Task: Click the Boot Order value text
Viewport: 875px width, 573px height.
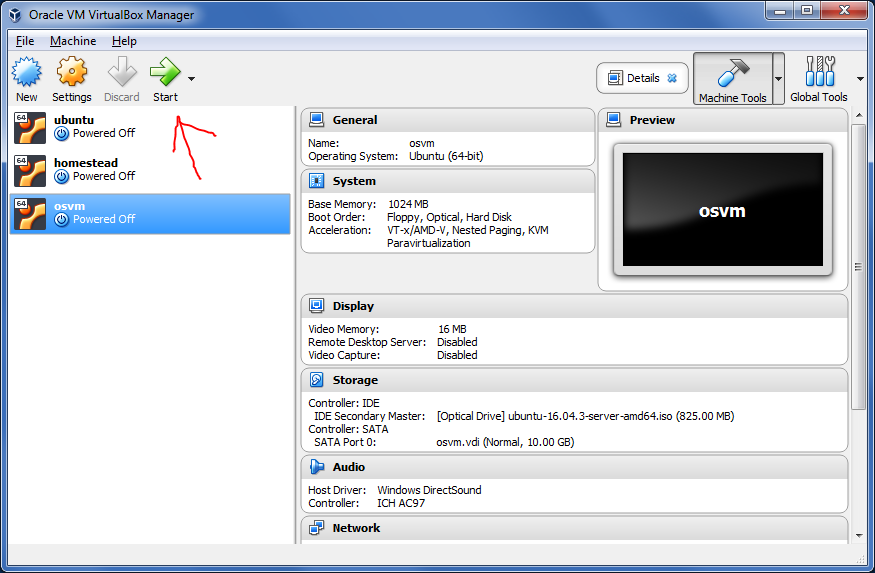Action: [449, 217]
